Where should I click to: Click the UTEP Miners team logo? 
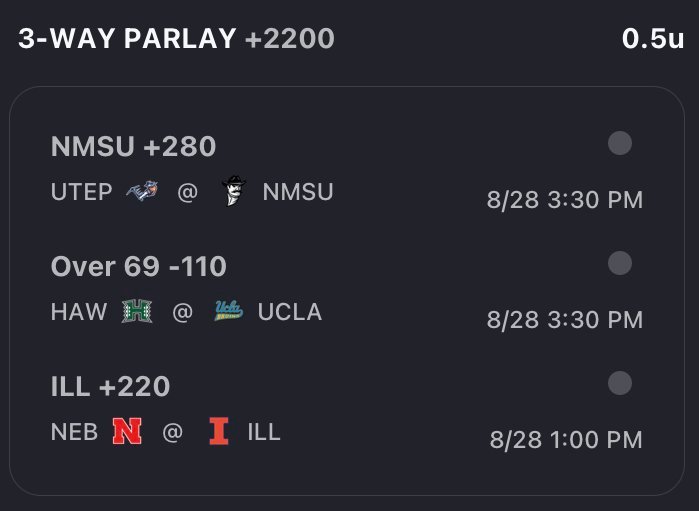142,191
